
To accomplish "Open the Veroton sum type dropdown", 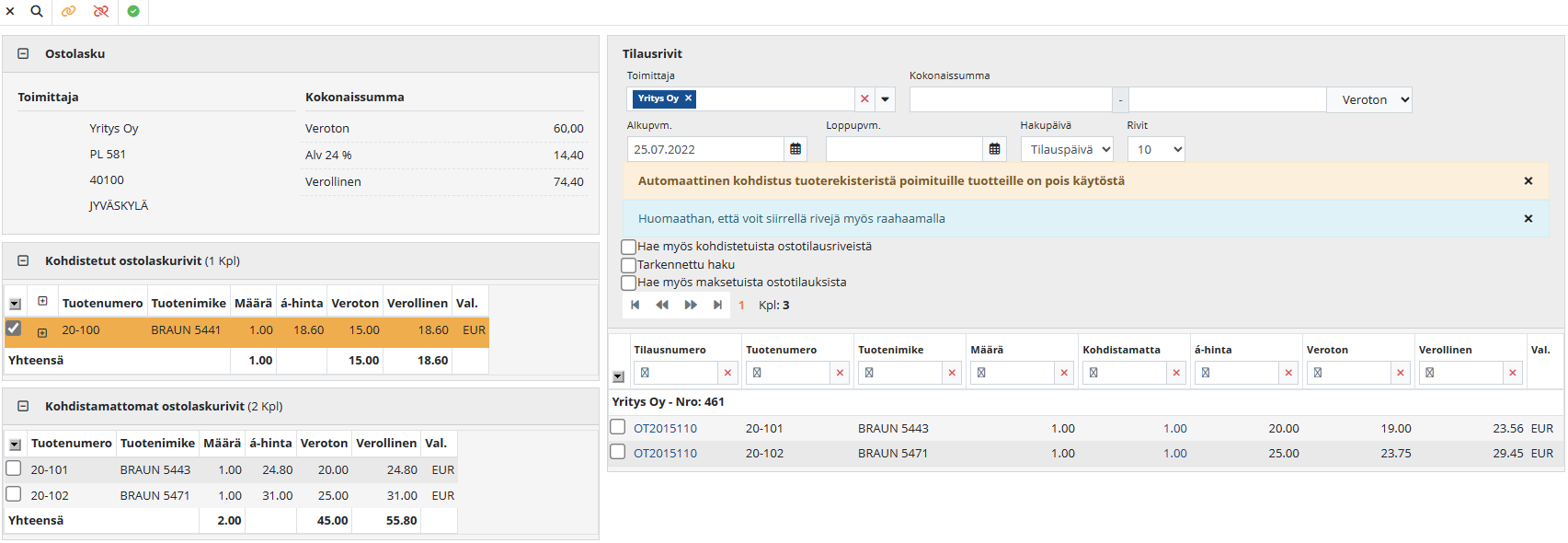I will point(1368,99).
